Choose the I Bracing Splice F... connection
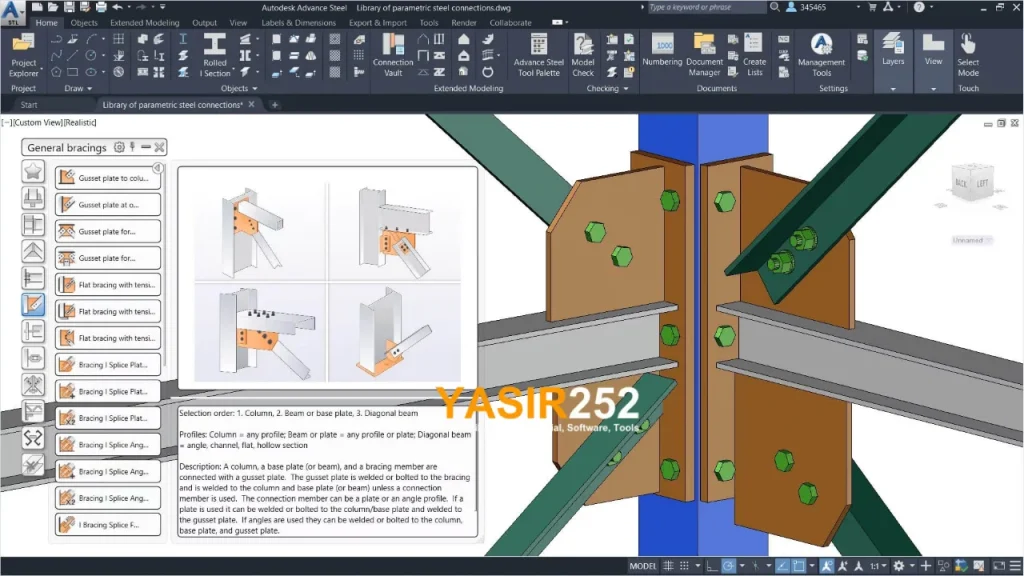1024x576 pixels. [108, 524]
